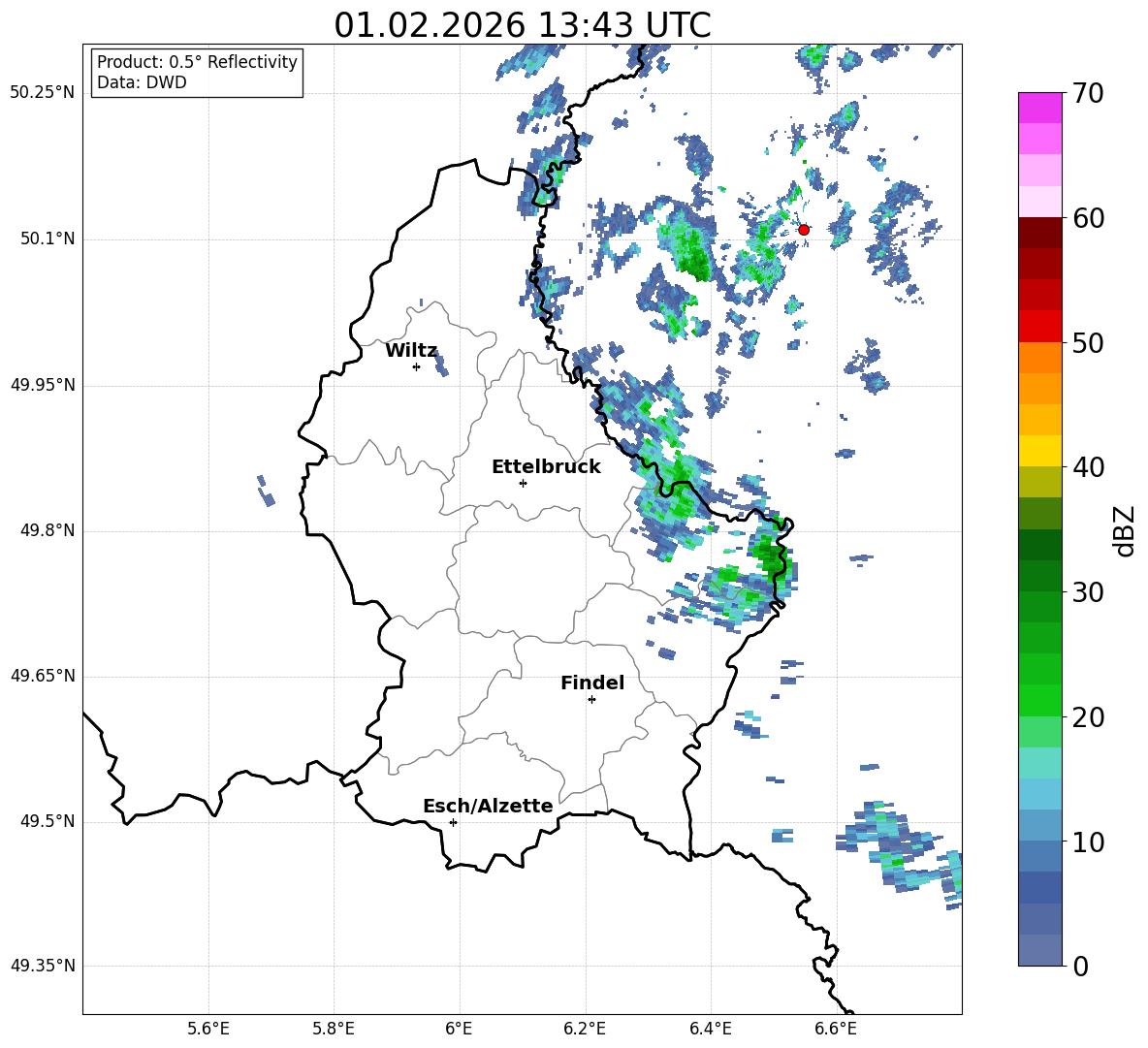Screen dimensions: 1148x1048
Task: Click the magenta top colorbar segment
Action: [1039, 108]
